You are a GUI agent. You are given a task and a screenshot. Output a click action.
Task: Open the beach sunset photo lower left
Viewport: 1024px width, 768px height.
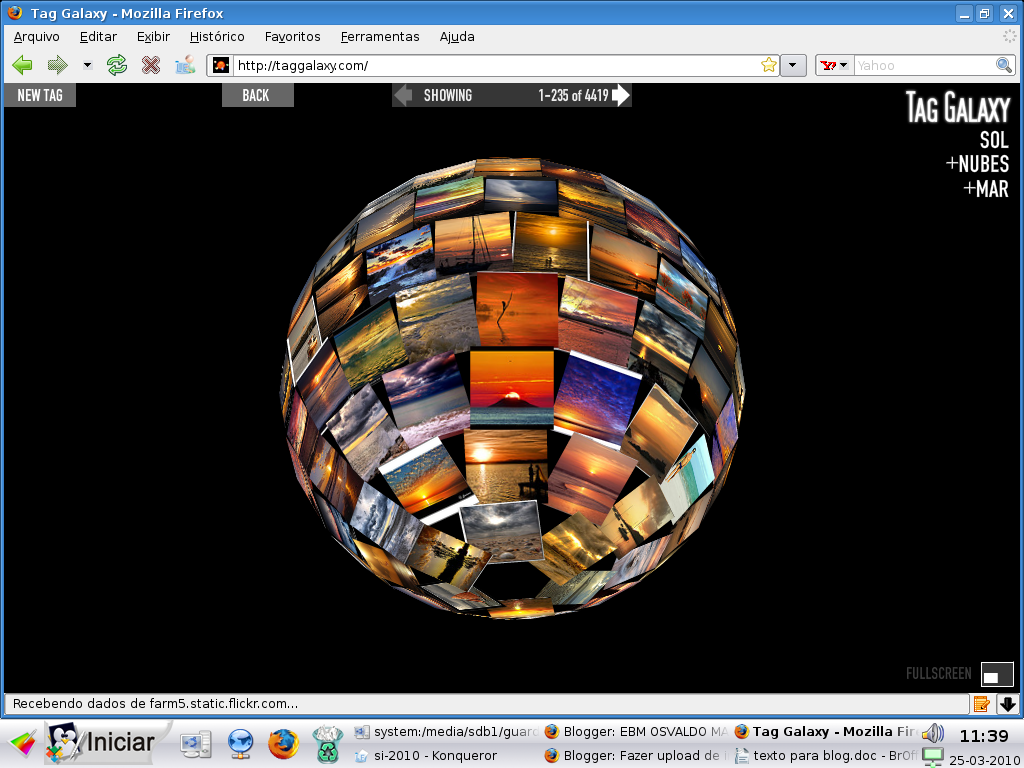pyautogui.click(x=426, y=480)
